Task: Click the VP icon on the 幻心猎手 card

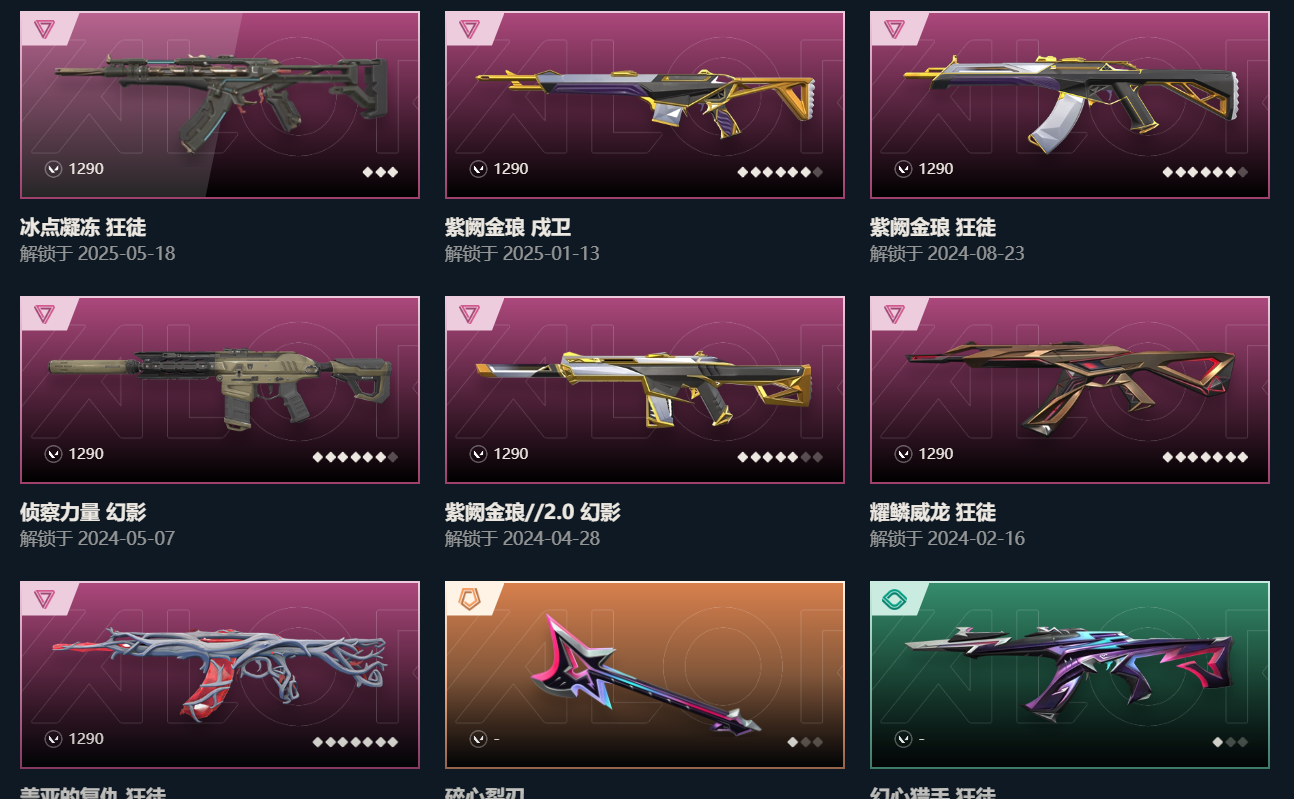Action: tap(904, 739)
